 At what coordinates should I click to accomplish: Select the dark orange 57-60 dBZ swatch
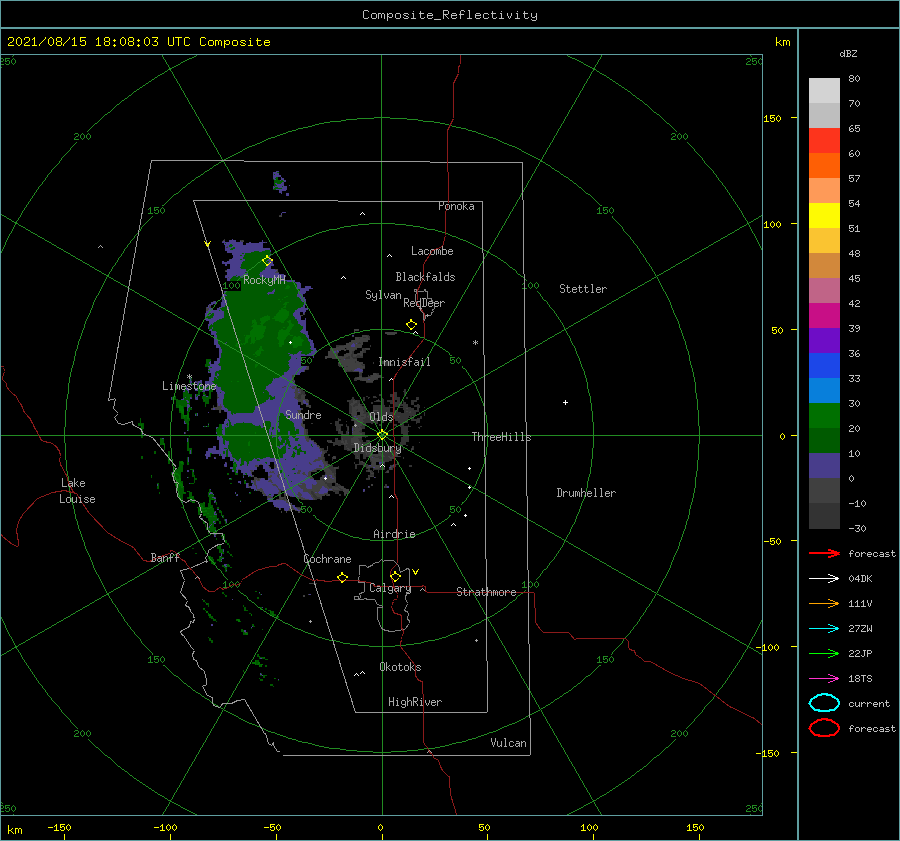(x=824, y=166)
